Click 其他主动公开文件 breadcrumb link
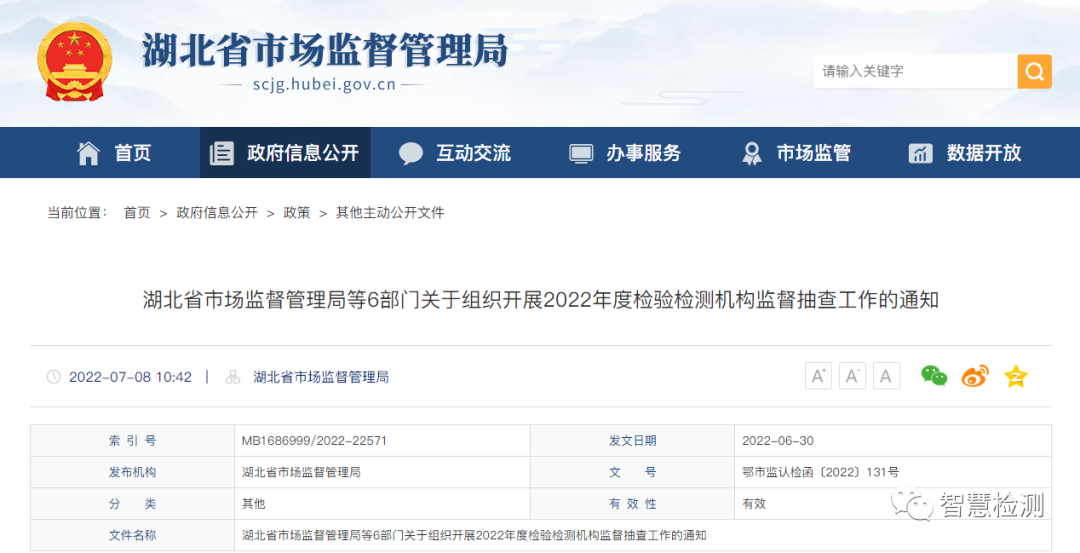1080x553 pixels. (x=390, y=213)
